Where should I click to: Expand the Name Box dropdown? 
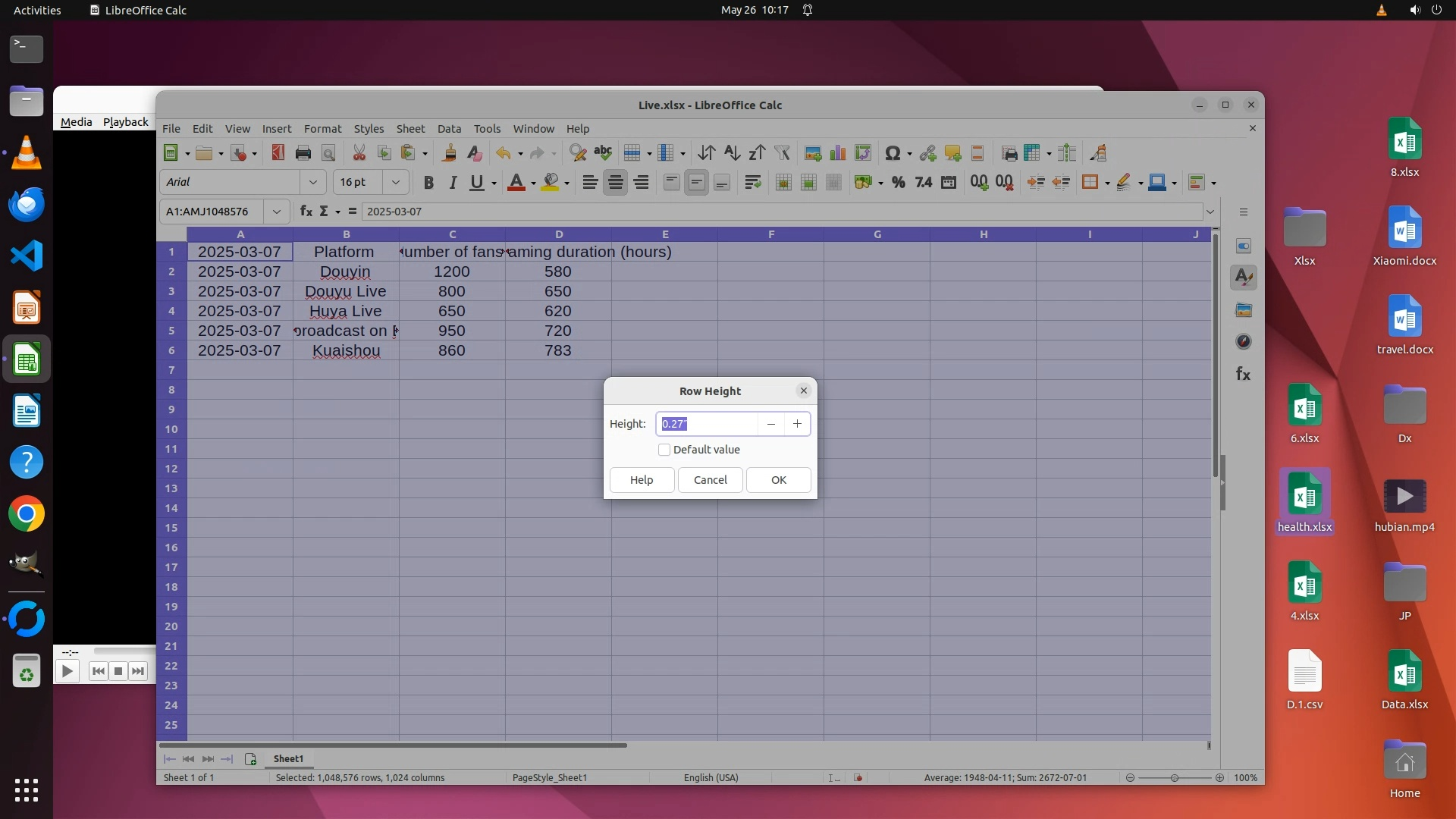[x=277, y=212]
